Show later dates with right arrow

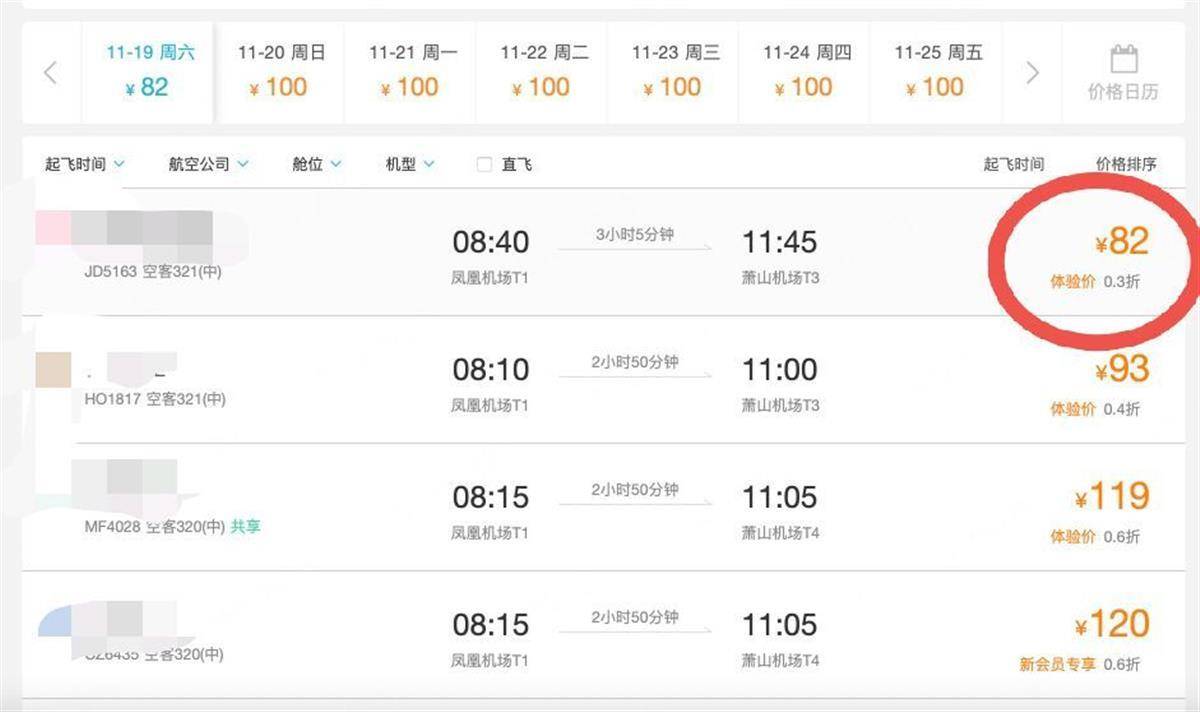coord(1033,73)
